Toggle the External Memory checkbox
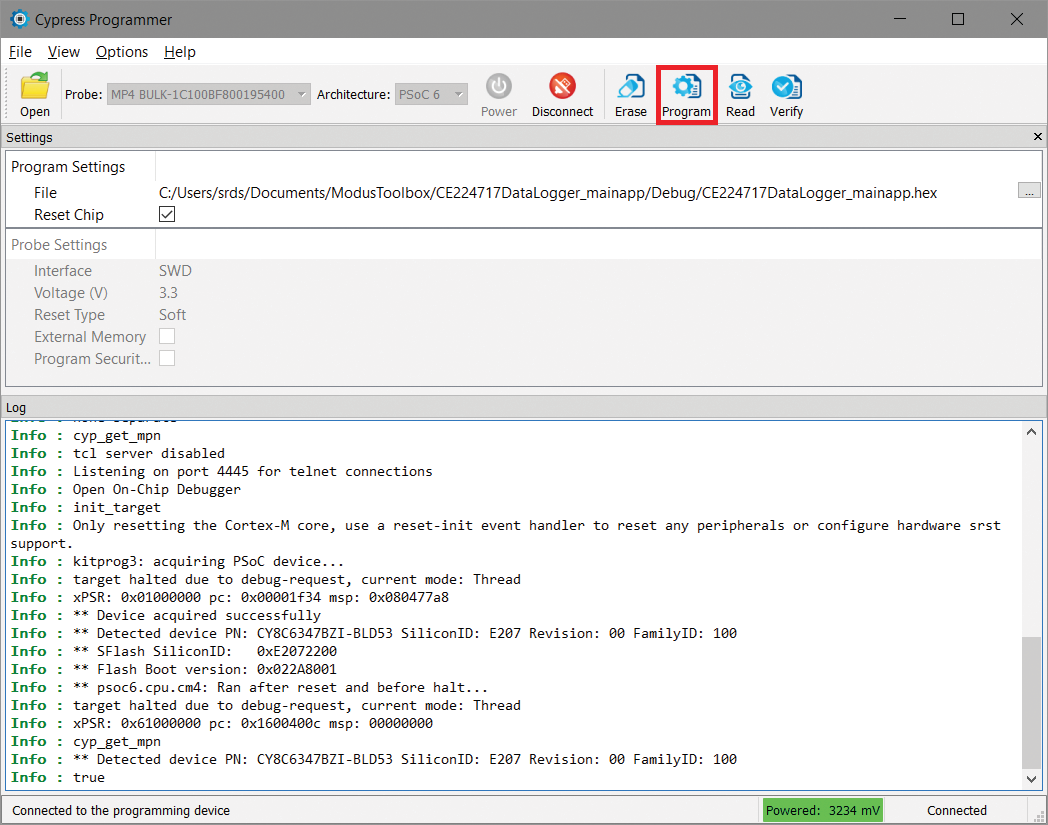The image size is (1048, 825). tap(167, 337)
